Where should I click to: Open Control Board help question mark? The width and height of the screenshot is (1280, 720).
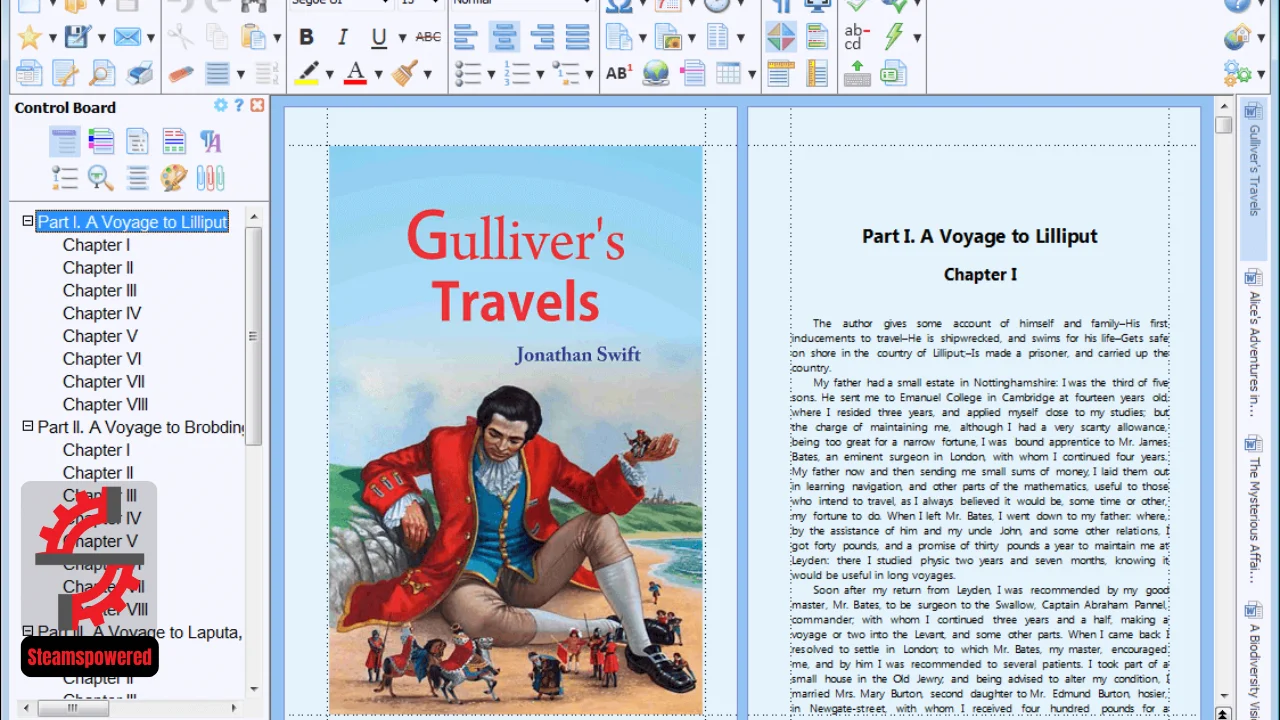click(x=239, y=106)
